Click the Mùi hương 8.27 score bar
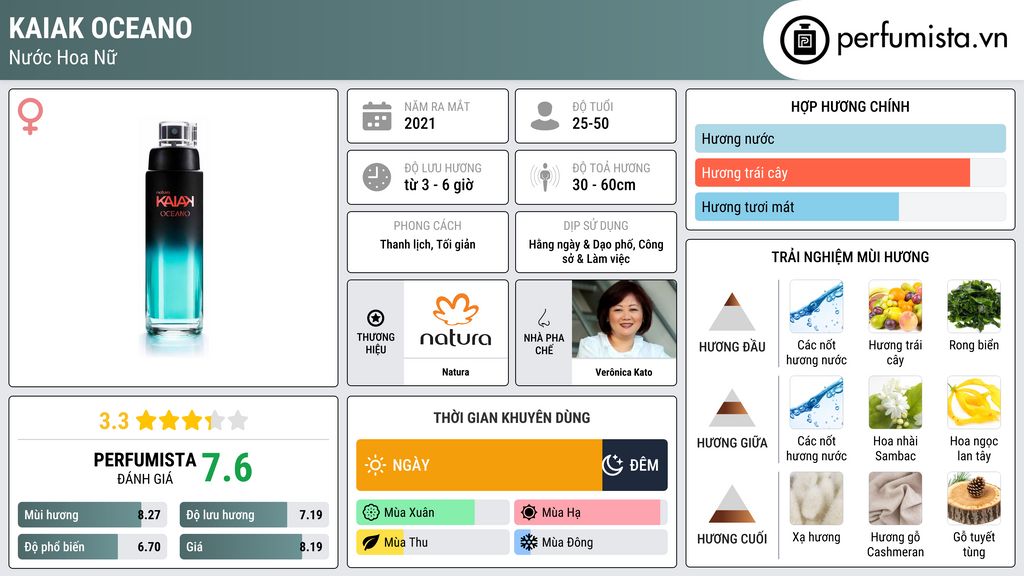 click(x=92, y=515)
